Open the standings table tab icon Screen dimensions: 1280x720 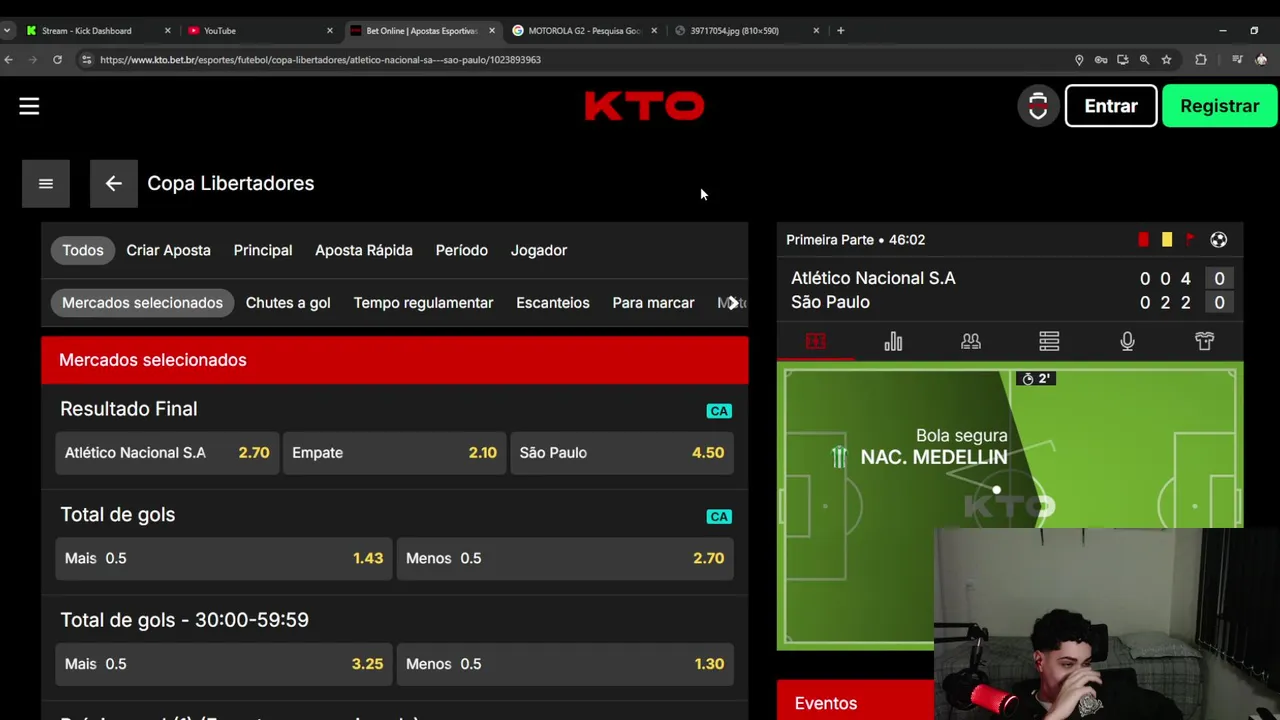point(1049,342)
